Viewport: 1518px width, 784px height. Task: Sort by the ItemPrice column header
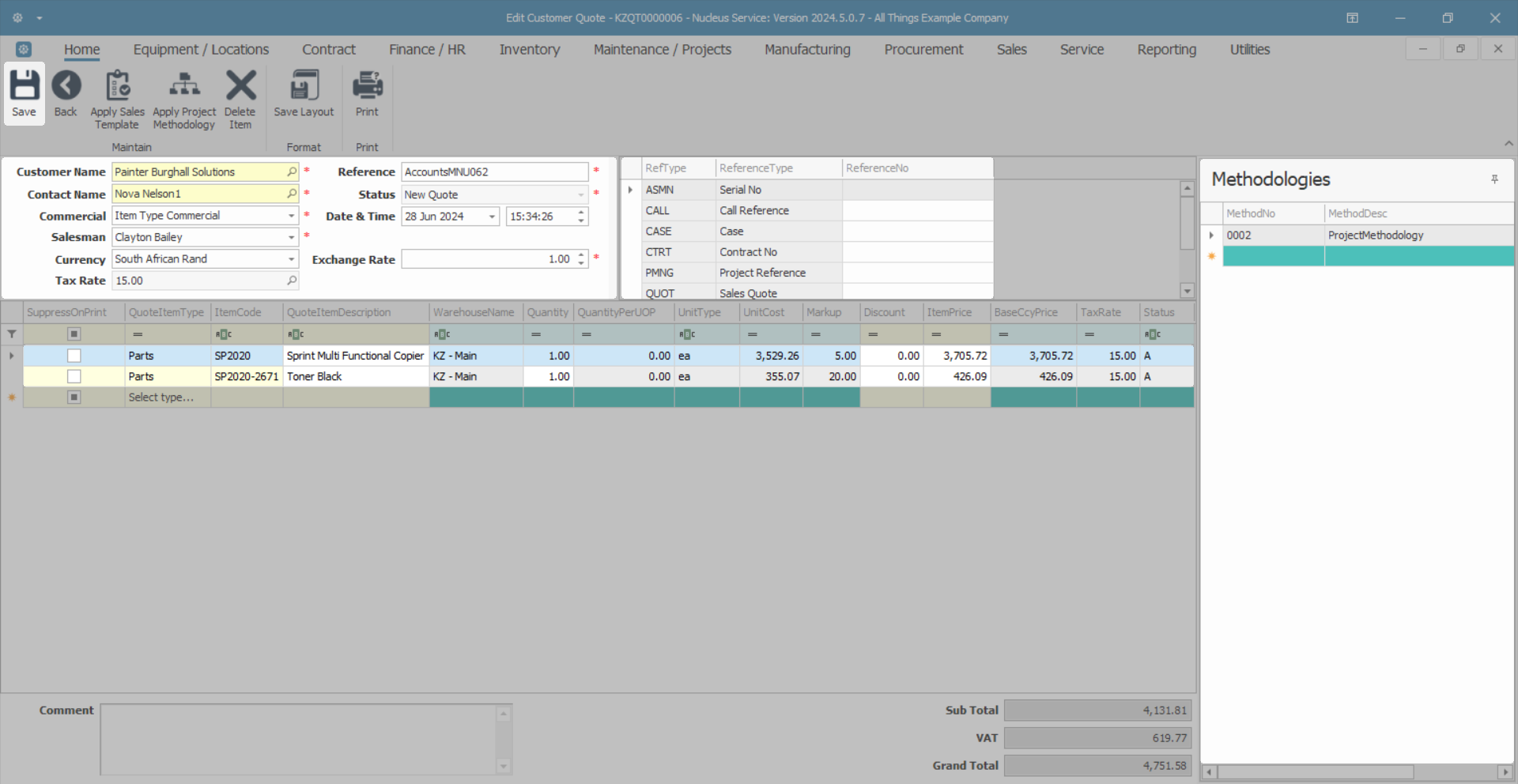coord(957,312)
